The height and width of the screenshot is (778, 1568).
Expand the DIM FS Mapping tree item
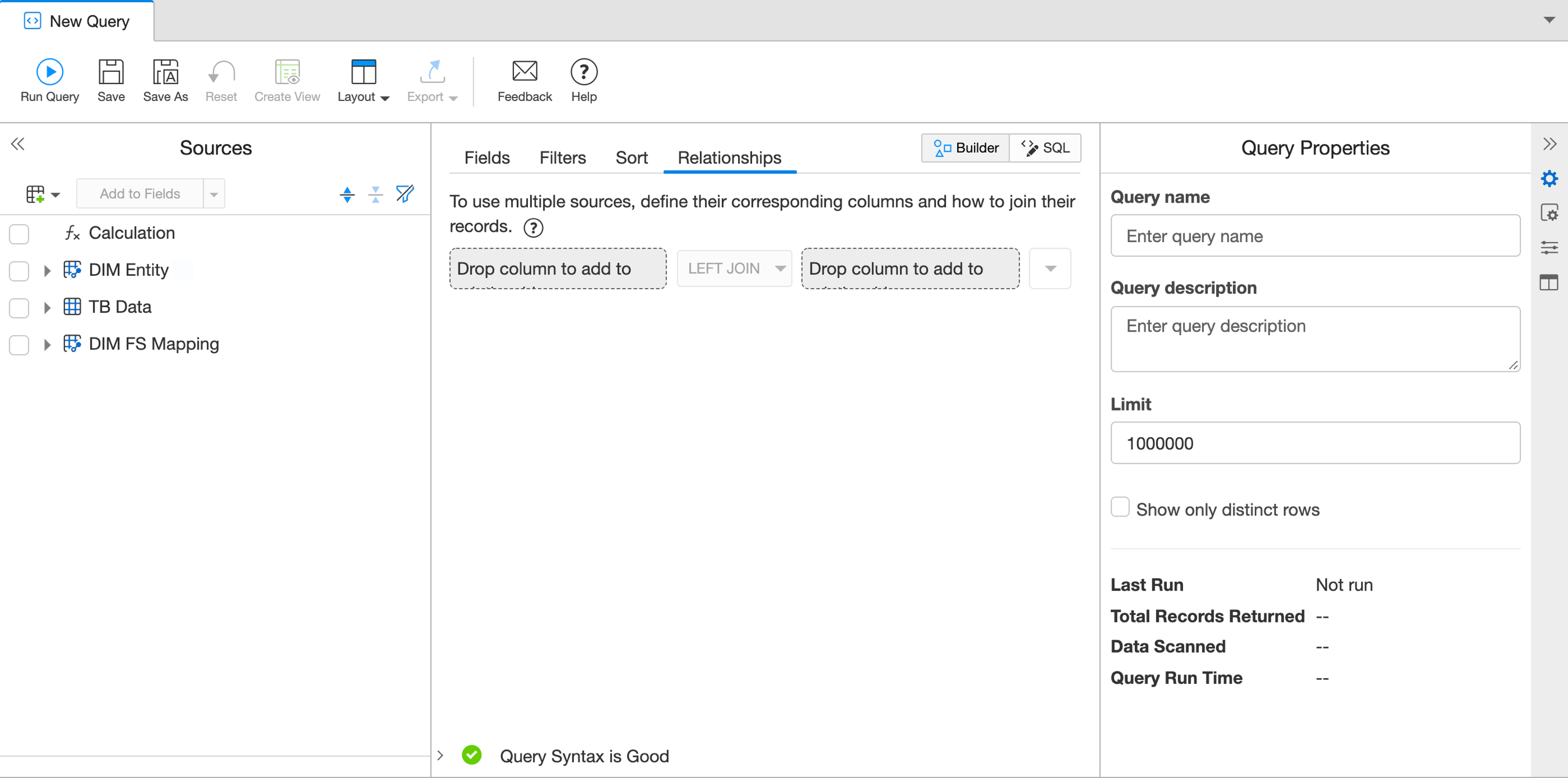pos(48,344)
